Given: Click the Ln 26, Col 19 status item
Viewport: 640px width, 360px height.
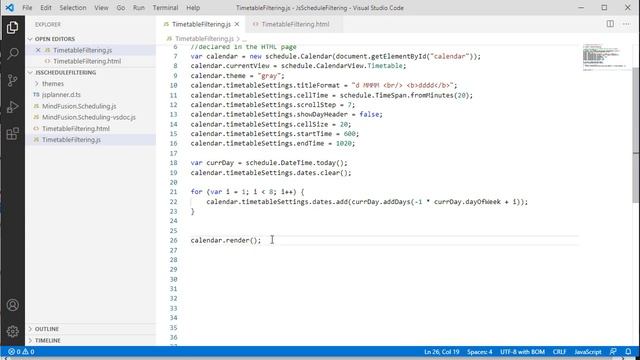Looking at the screenshot, I should pos(442,351).
